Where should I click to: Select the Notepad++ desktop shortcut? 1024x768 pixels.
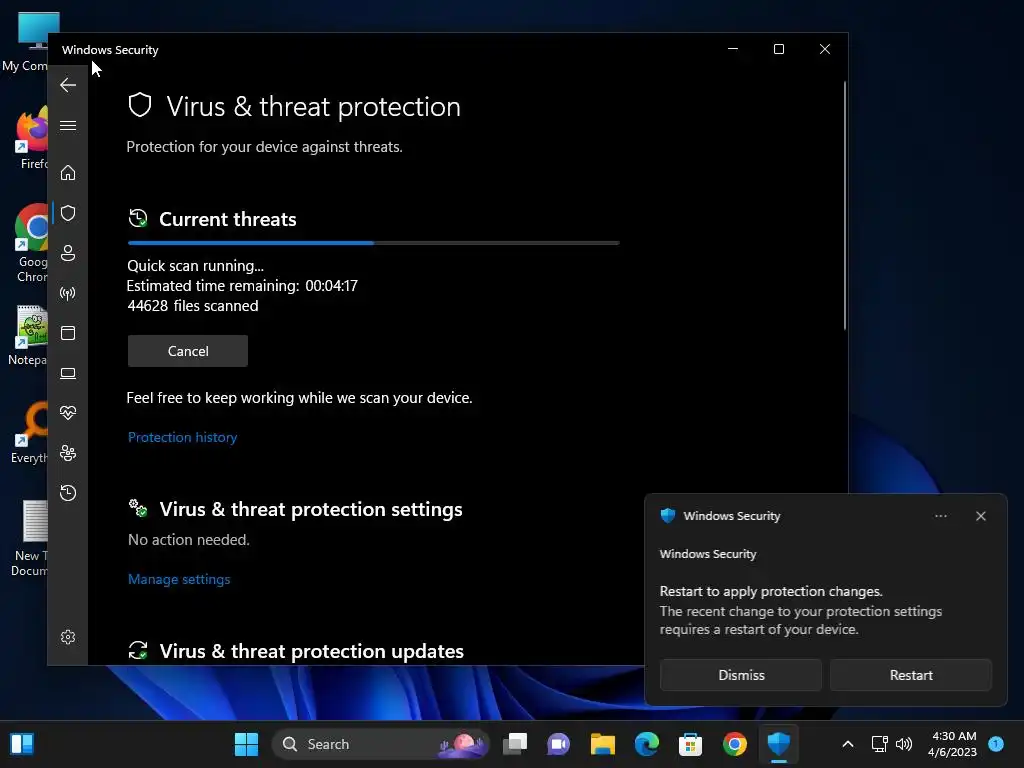point(27,335)
